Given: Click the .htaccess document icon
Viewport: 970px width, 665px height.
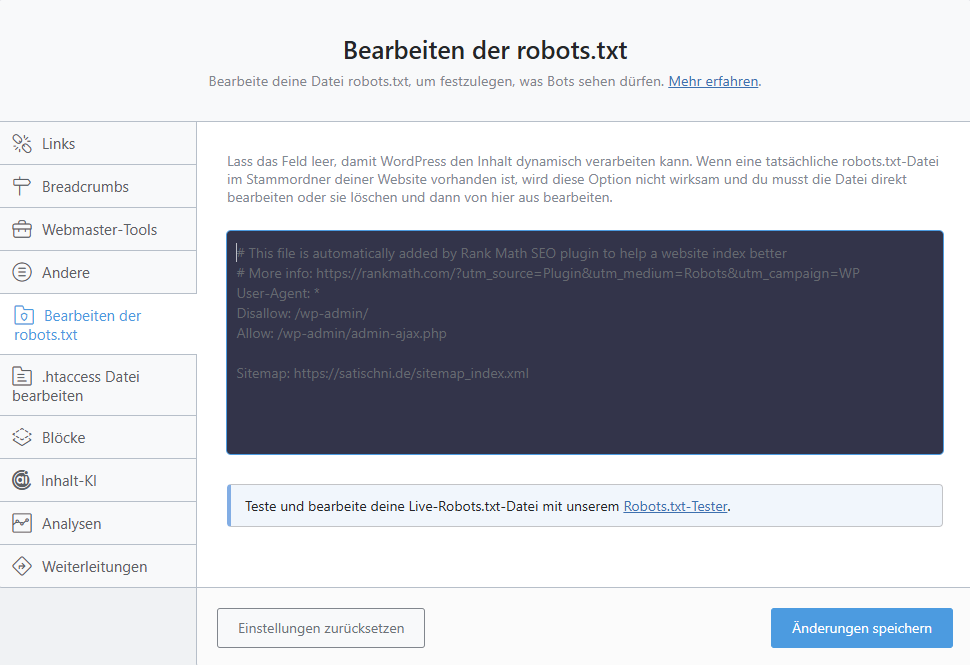Looking at the screenshot, I should [22, 376].
